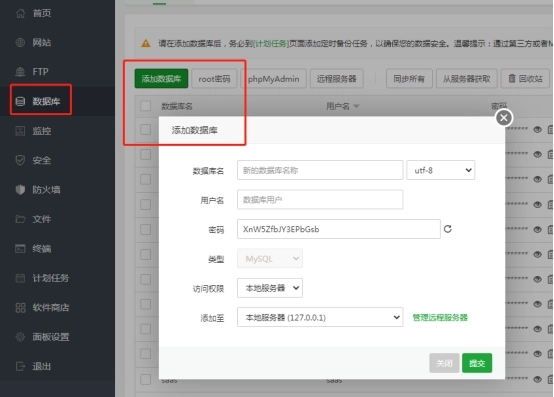The image size is (554, 397).
Task: Click the folder icon beside 文件
Action: (20, 219)
